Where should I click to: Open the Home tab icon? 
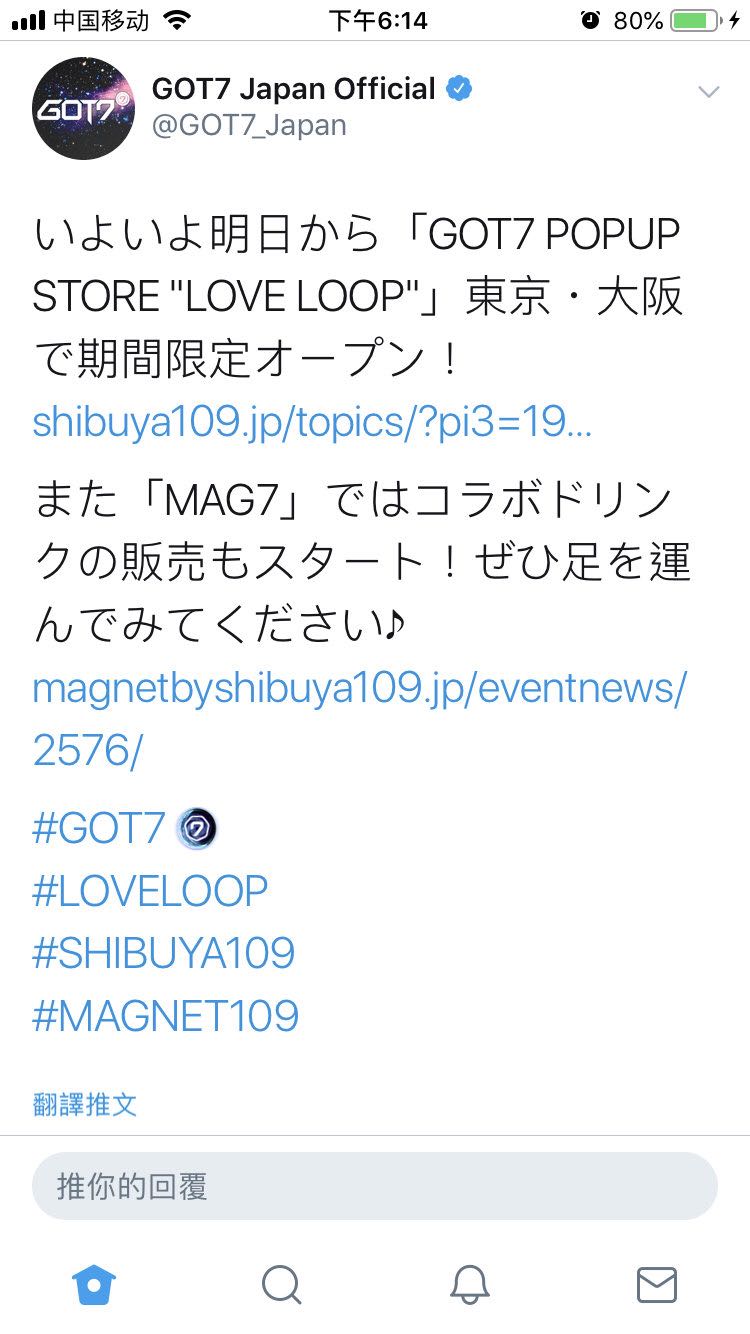coord(95,1284)
